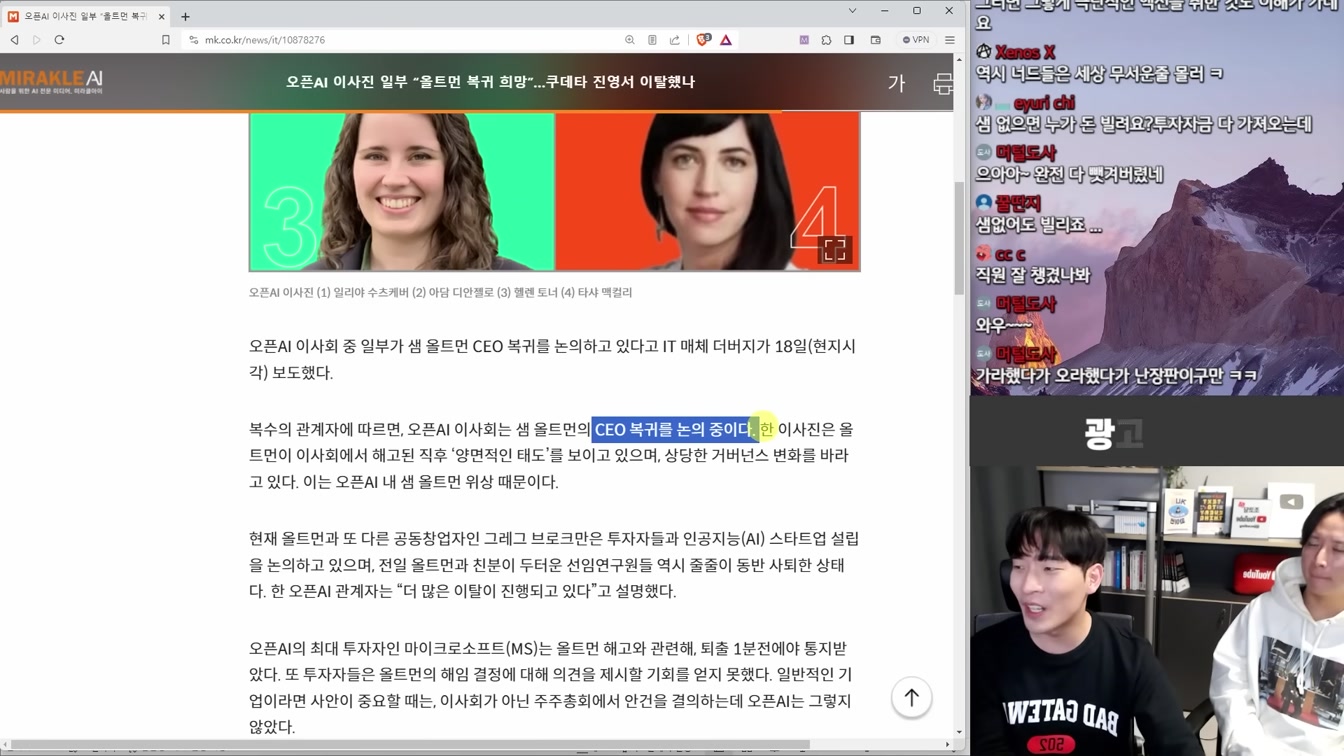Click the 가 font size button
This screenshot has height=756, width=1344.
click(896, 84)
